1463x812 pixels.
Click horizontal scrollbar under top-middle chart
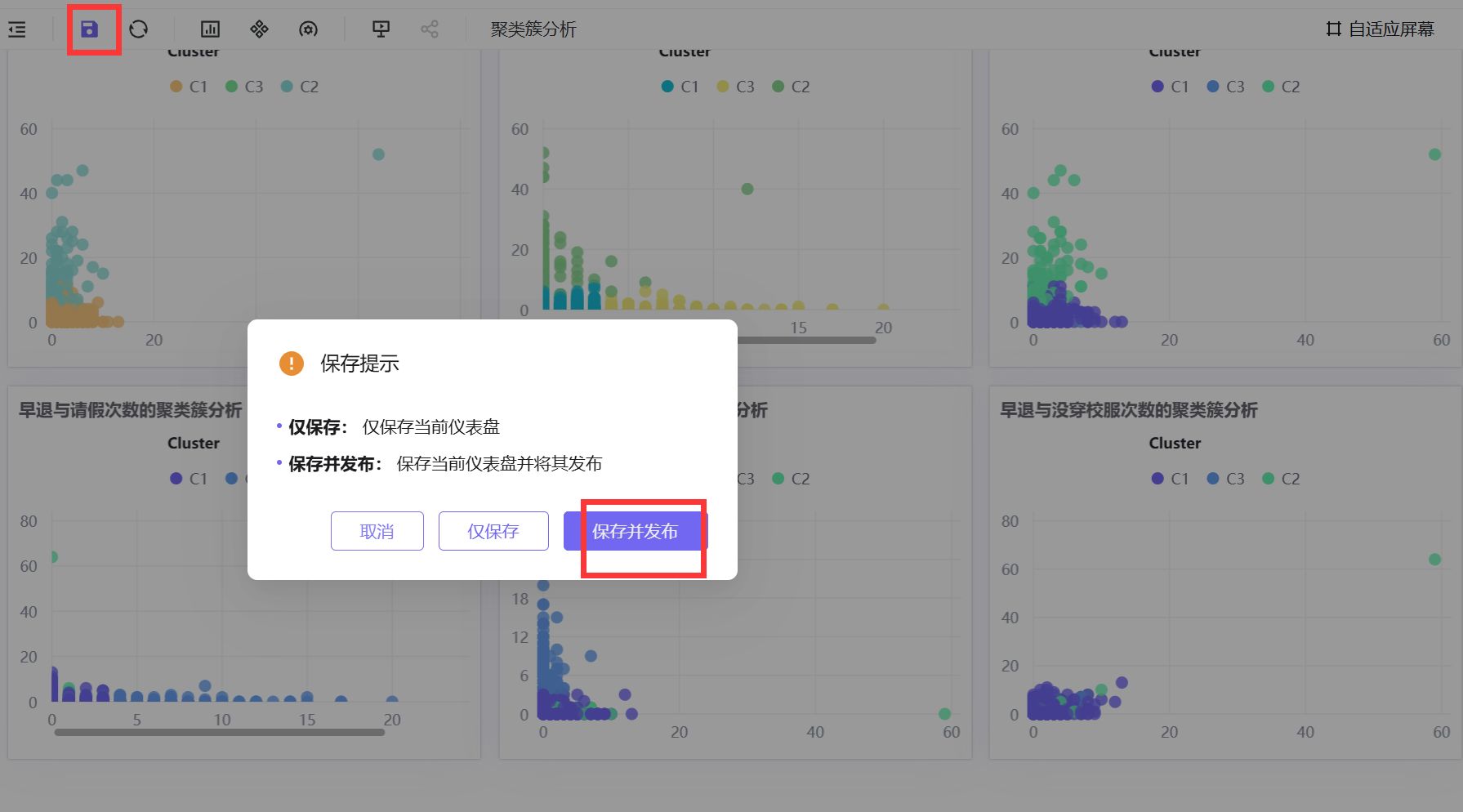coord(806,340)
